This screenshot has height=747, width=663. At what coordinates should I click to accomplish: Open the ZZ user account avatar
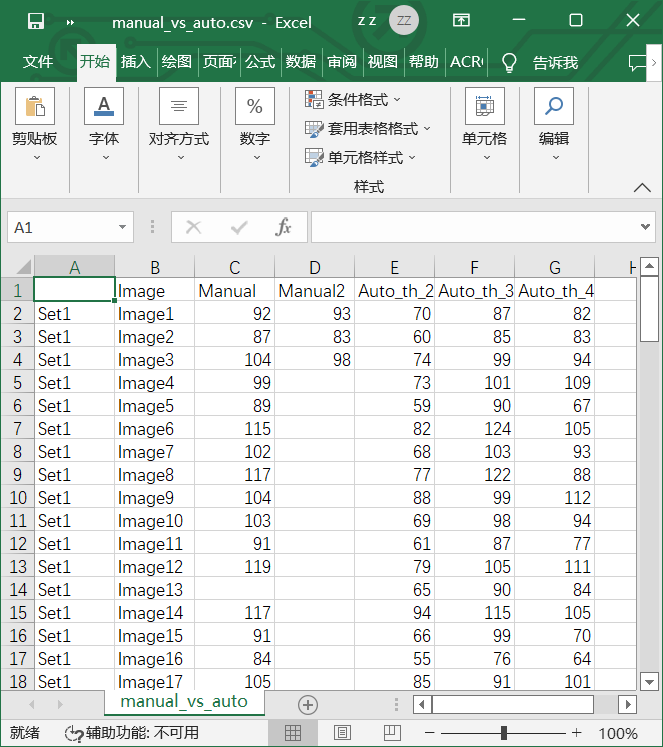[x=403, y=20]
